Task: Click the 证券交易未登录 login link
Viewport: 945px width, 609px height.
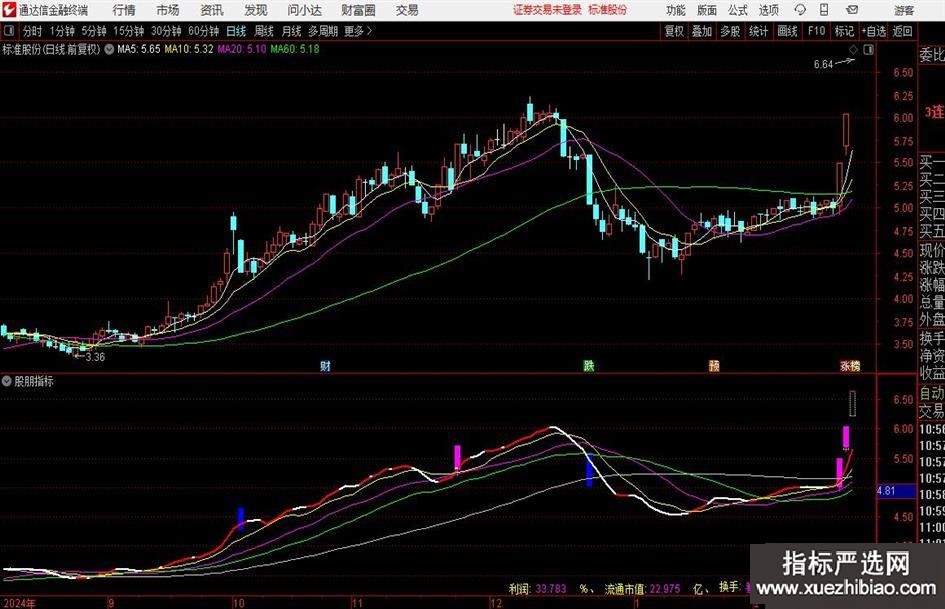Action: click(x=548, y=10)
